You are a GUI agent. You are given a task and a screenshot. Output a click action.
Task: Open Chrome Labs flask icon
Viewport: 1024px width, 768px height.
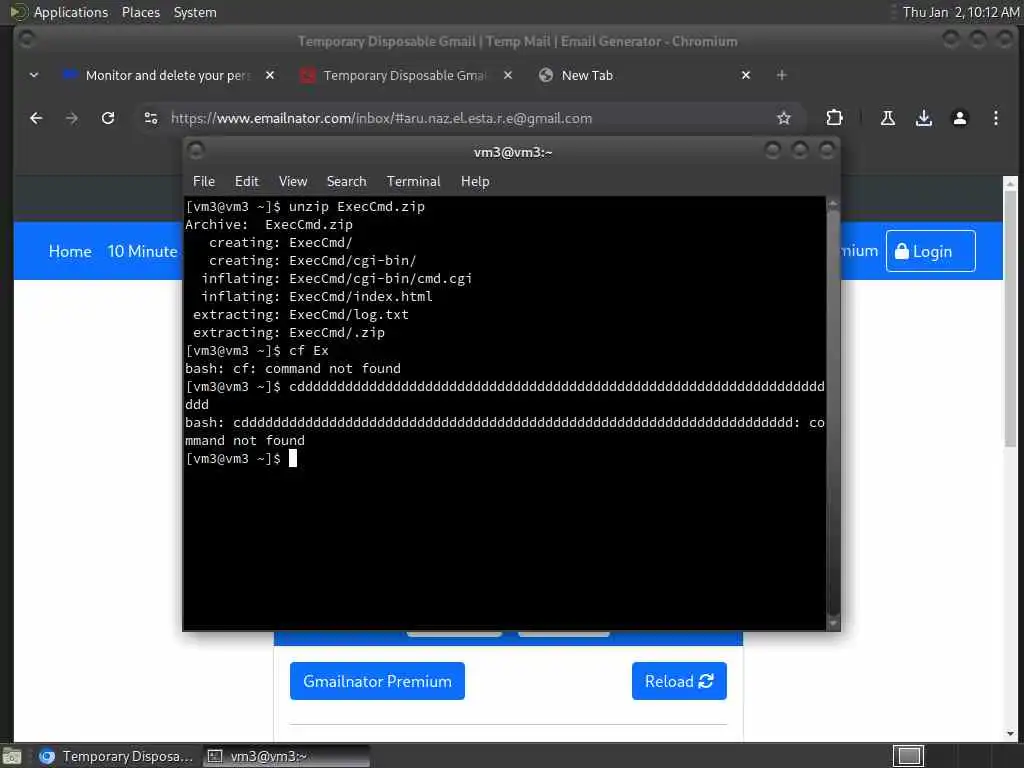[x=888, y=118]
